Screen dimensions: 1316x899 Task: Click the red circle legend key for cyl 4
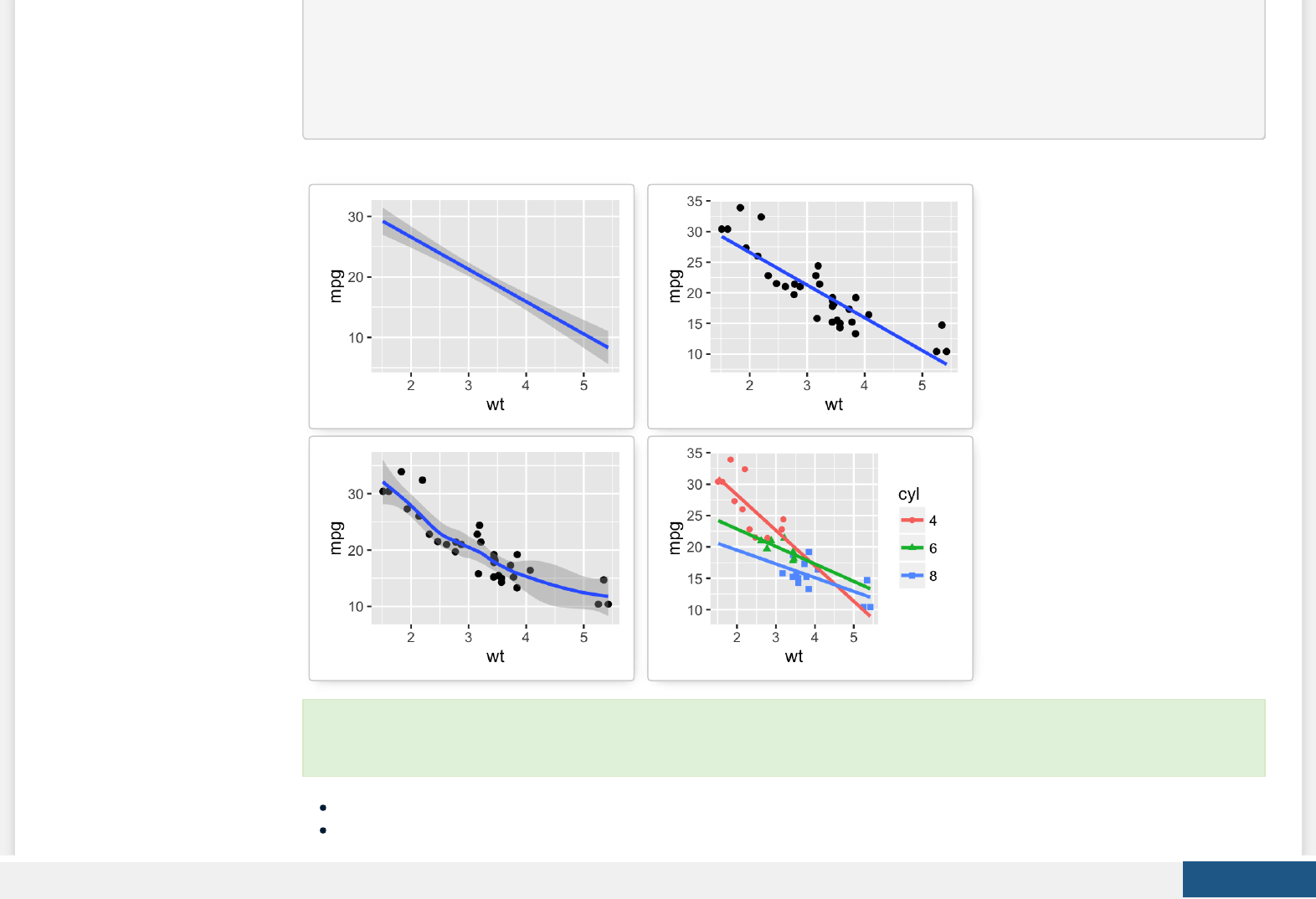[912, 521]
